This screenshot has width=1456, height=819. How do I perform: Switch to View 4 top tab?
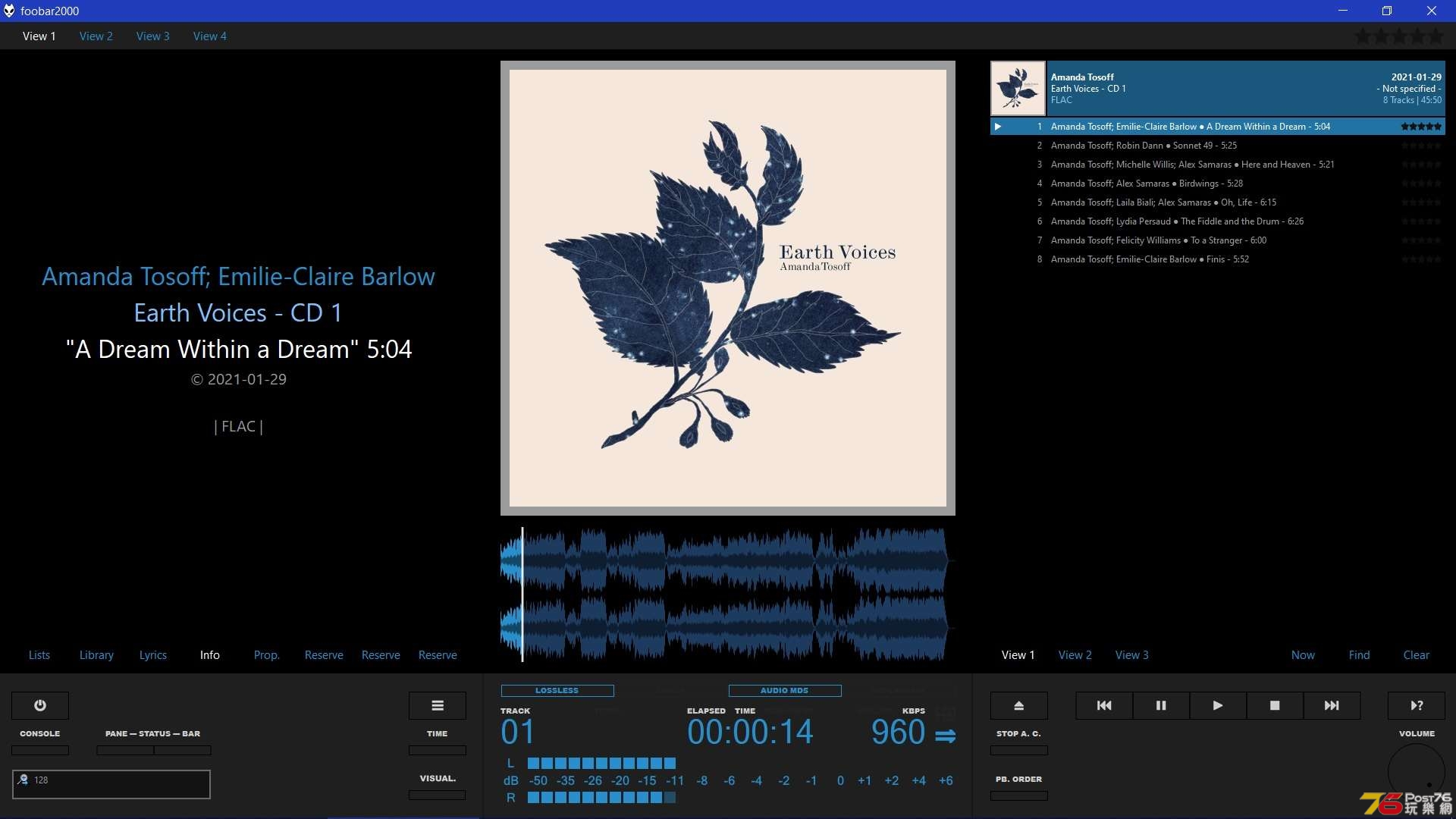point(210,36)
